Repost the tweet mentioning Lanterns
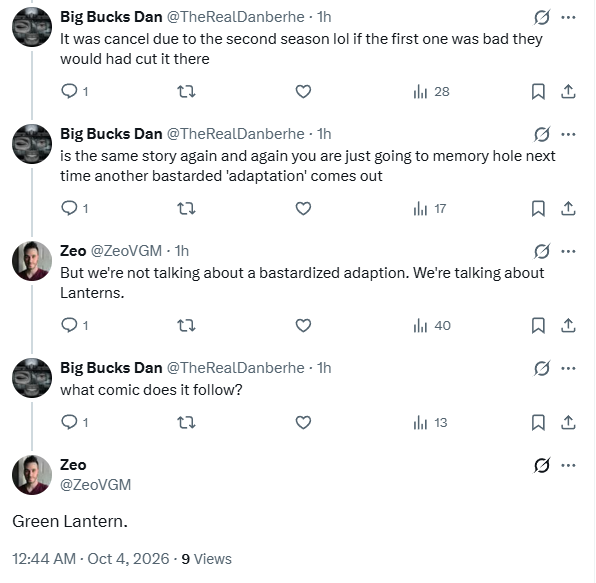596x583 pixels. 187,326
